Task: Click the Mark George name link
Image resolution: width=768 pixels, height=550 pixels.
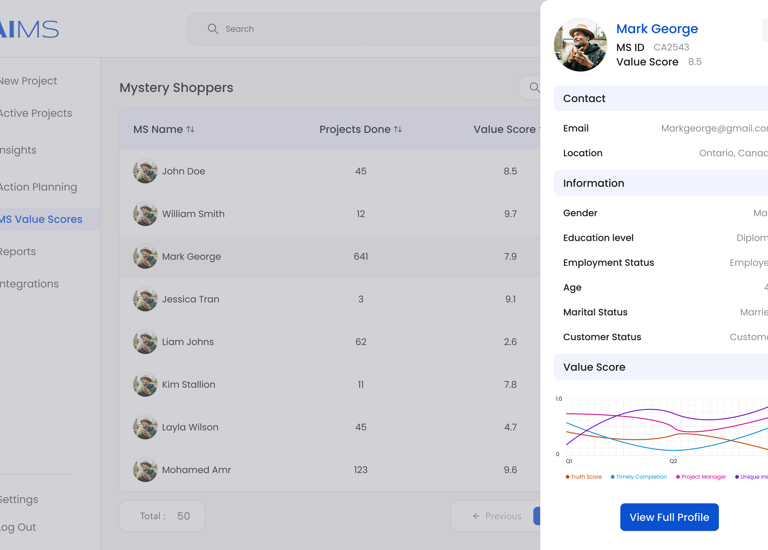Action: pos(657,29)
